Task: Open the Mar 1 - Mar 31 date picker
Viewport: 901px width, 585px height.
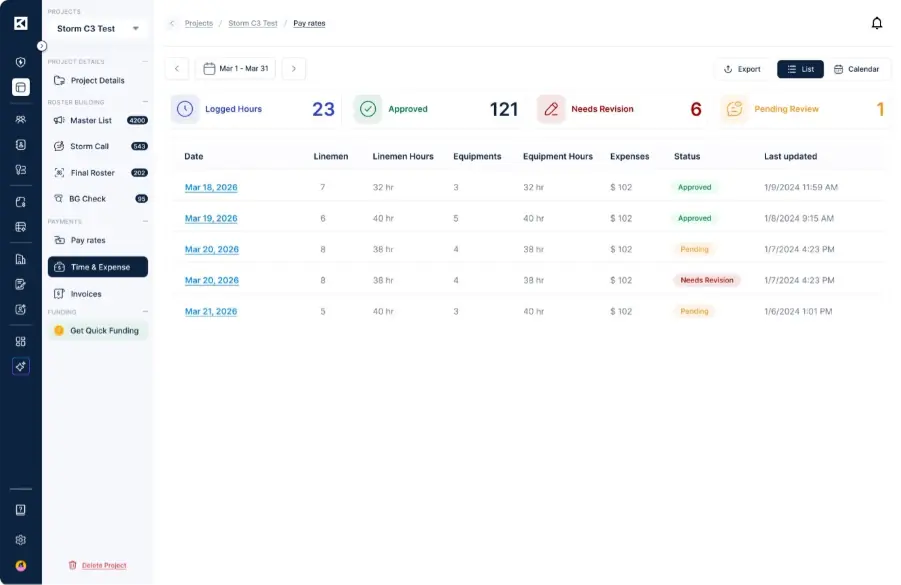Action: pyautogui.click(x=236, y=68)
